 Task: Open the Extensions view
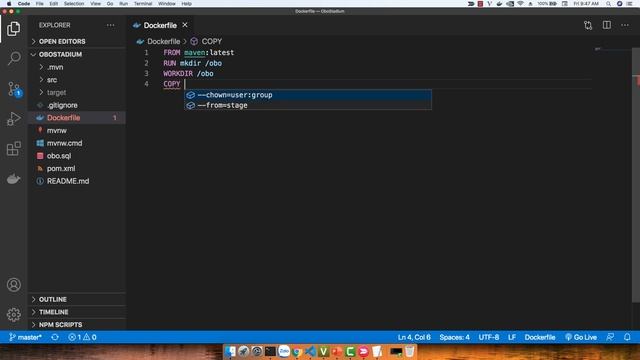point(13,149)
